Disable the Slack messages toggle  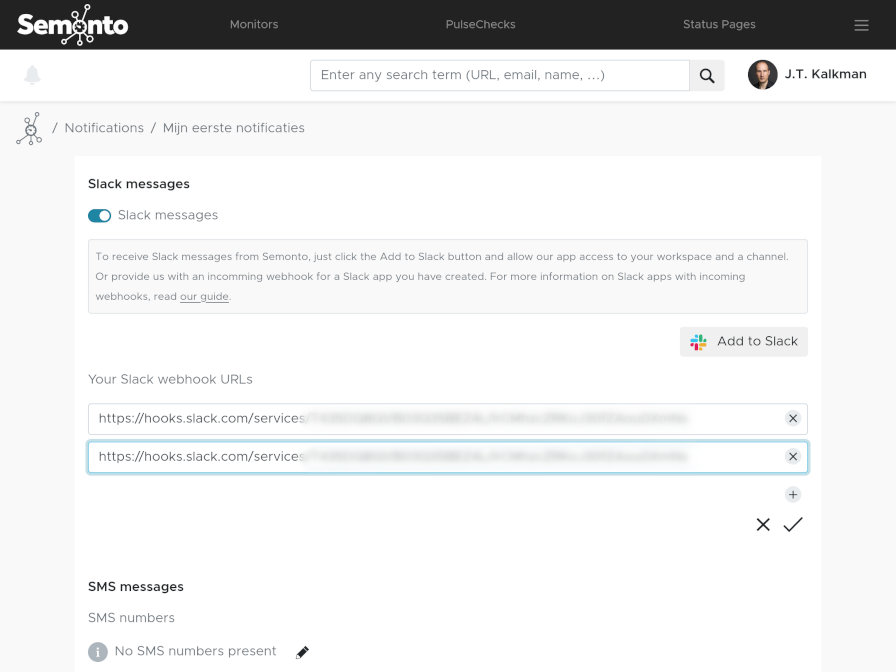[99, 215]
